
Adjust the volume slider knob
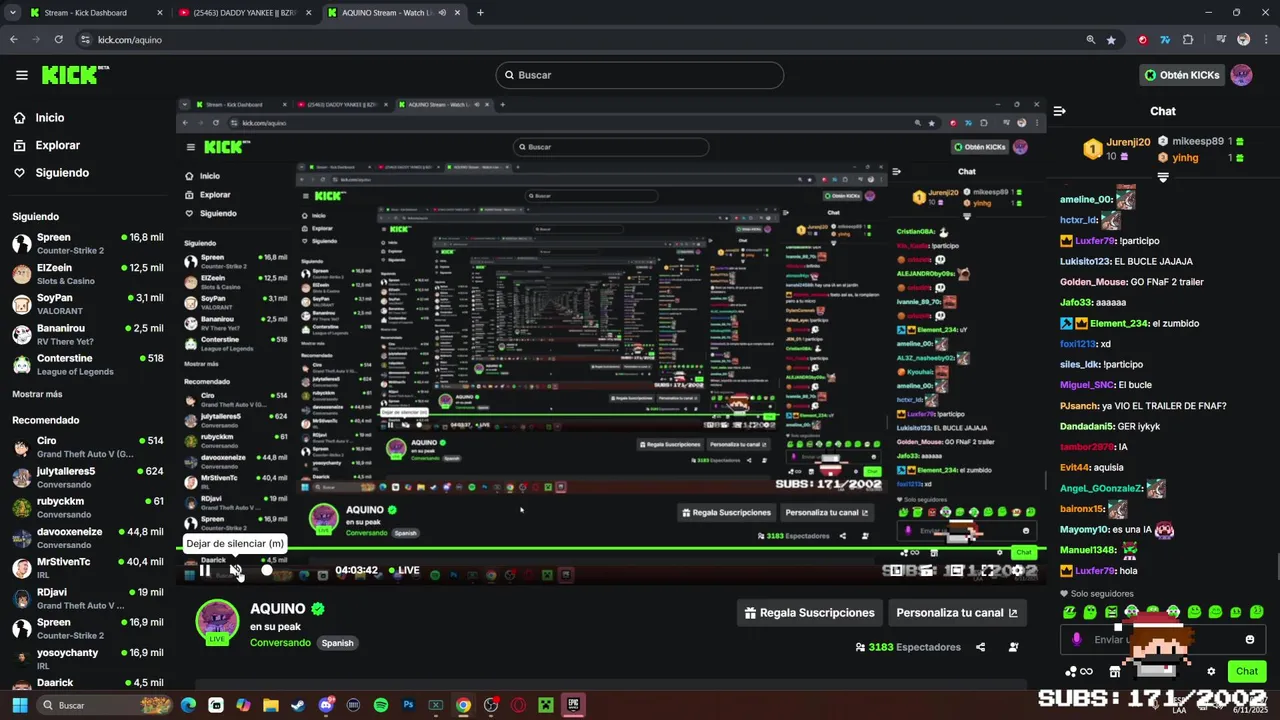(x=267, y=570)
